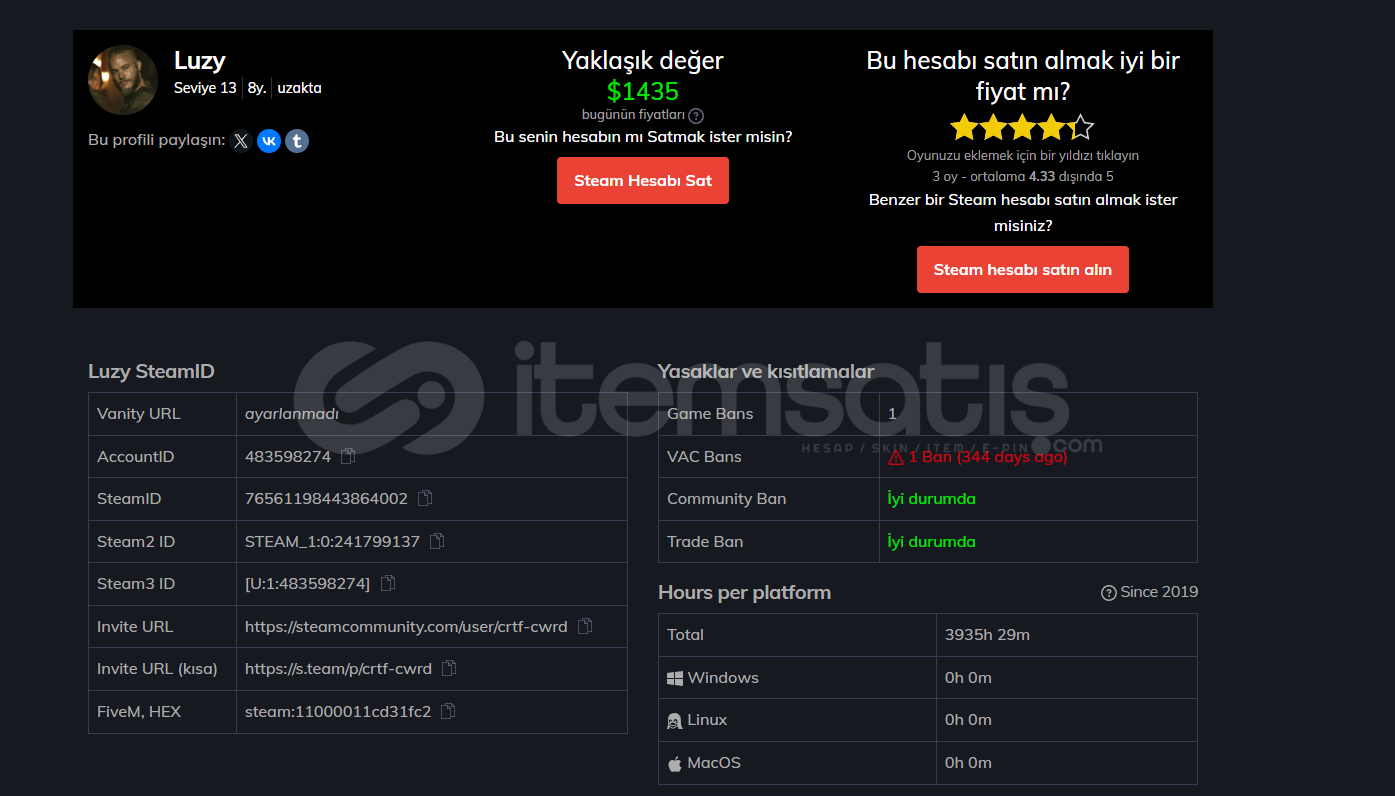Share the profile on X
This screenshot has width=1395, height=796.
click(241, 141)
